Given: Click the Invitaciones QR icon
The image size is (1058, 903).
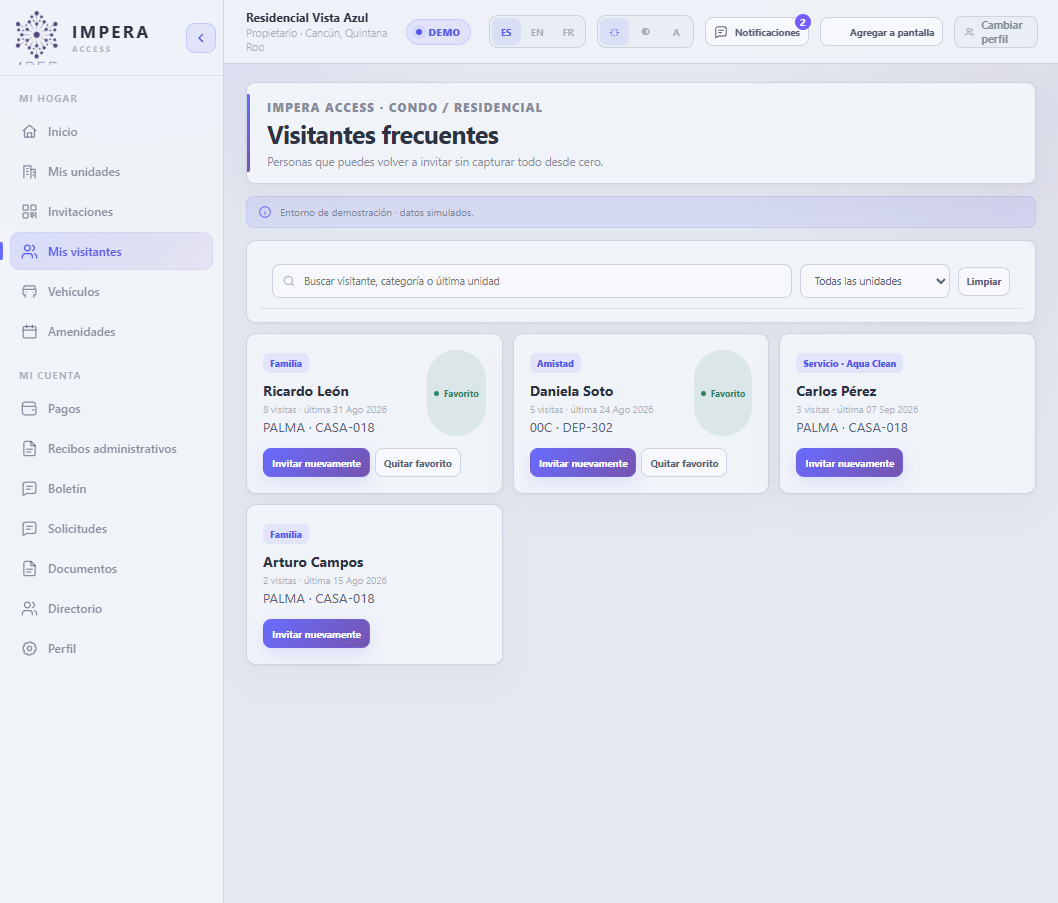Looking at the screenshot, I should click(30, 211).
